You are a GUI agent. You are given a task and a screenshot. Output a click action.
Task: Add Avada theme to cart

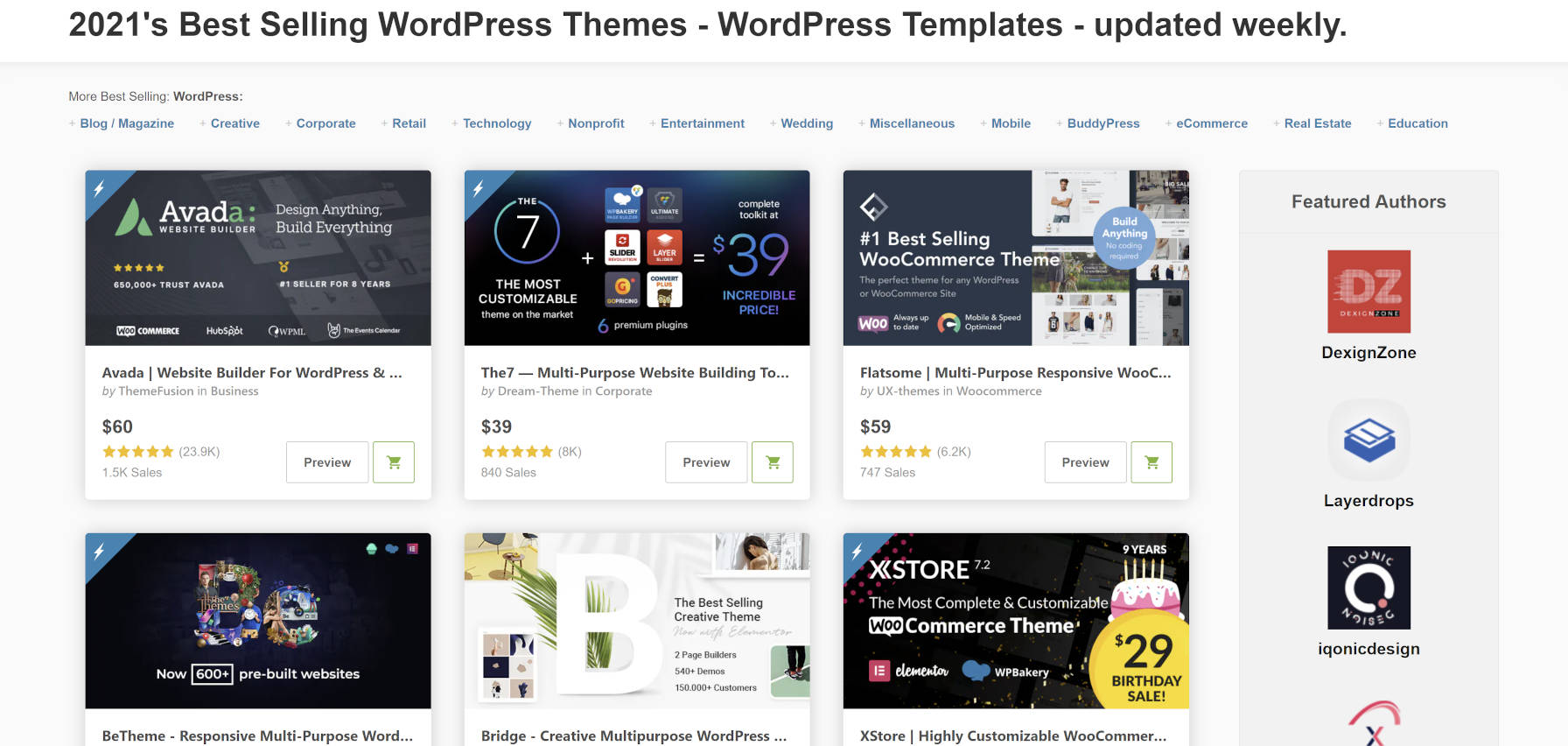(394, 462)
